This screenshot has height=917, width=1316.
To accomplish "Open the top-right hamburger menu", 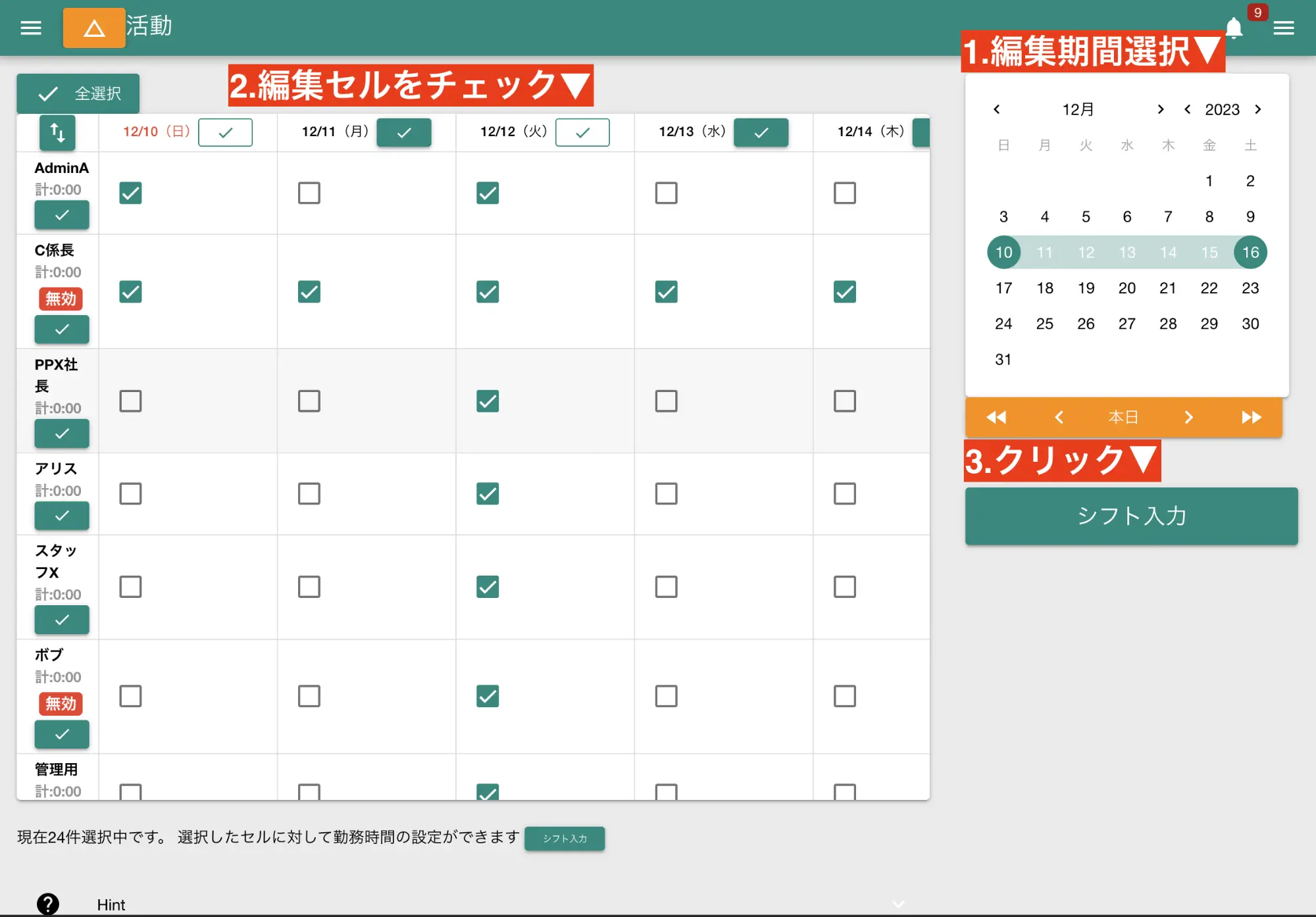I will tap(1284, 28).
